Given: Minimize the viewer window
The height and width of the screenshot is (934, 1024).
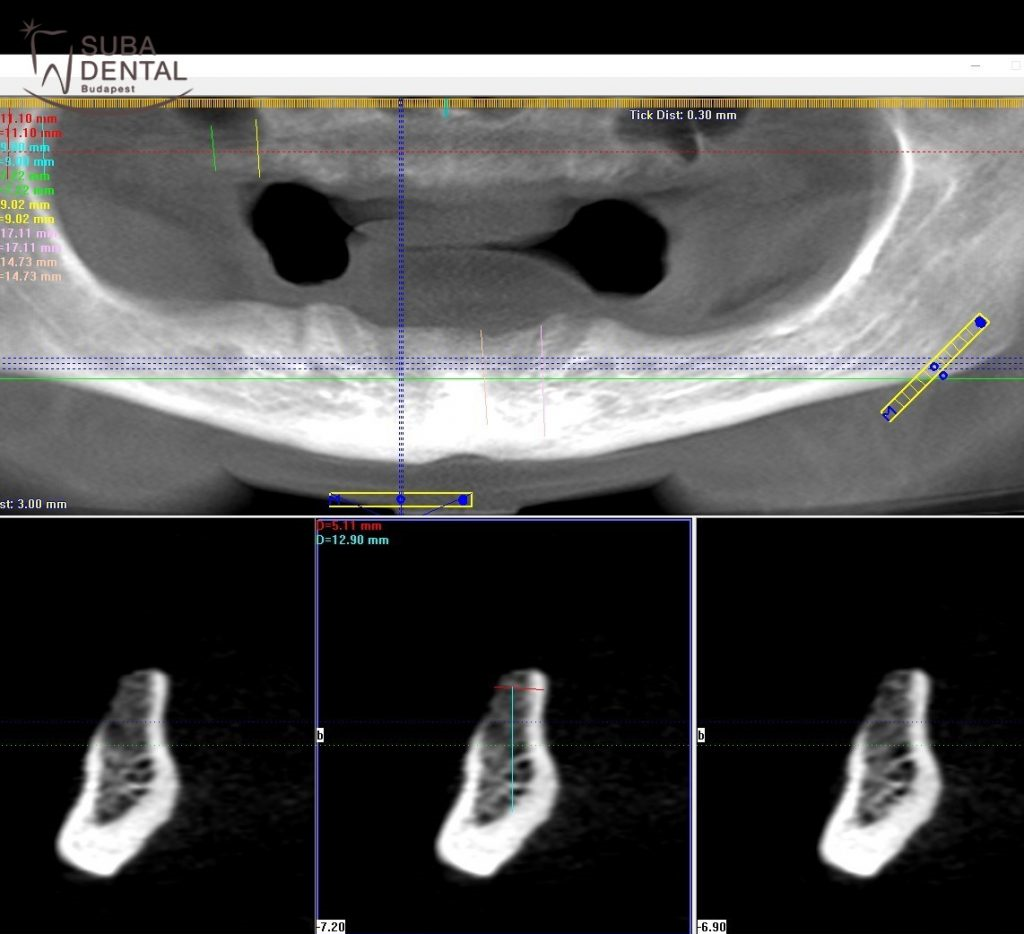Looking at the screenshot, I should 976,65.
